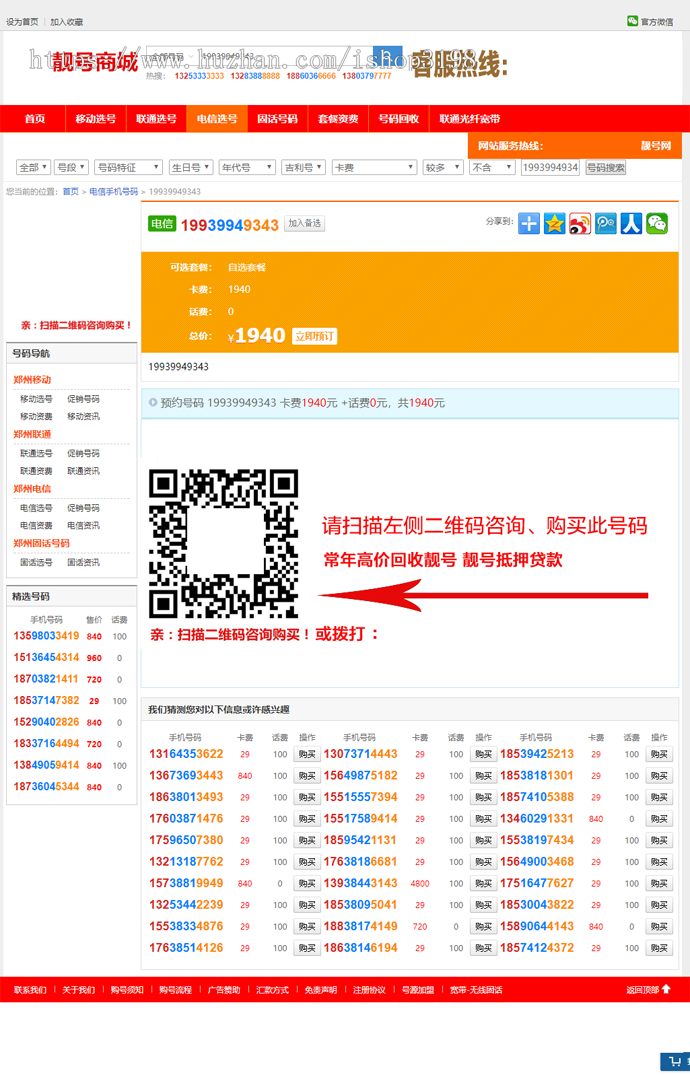Share via Sina Weibo icon

click(x=580, y=224)
